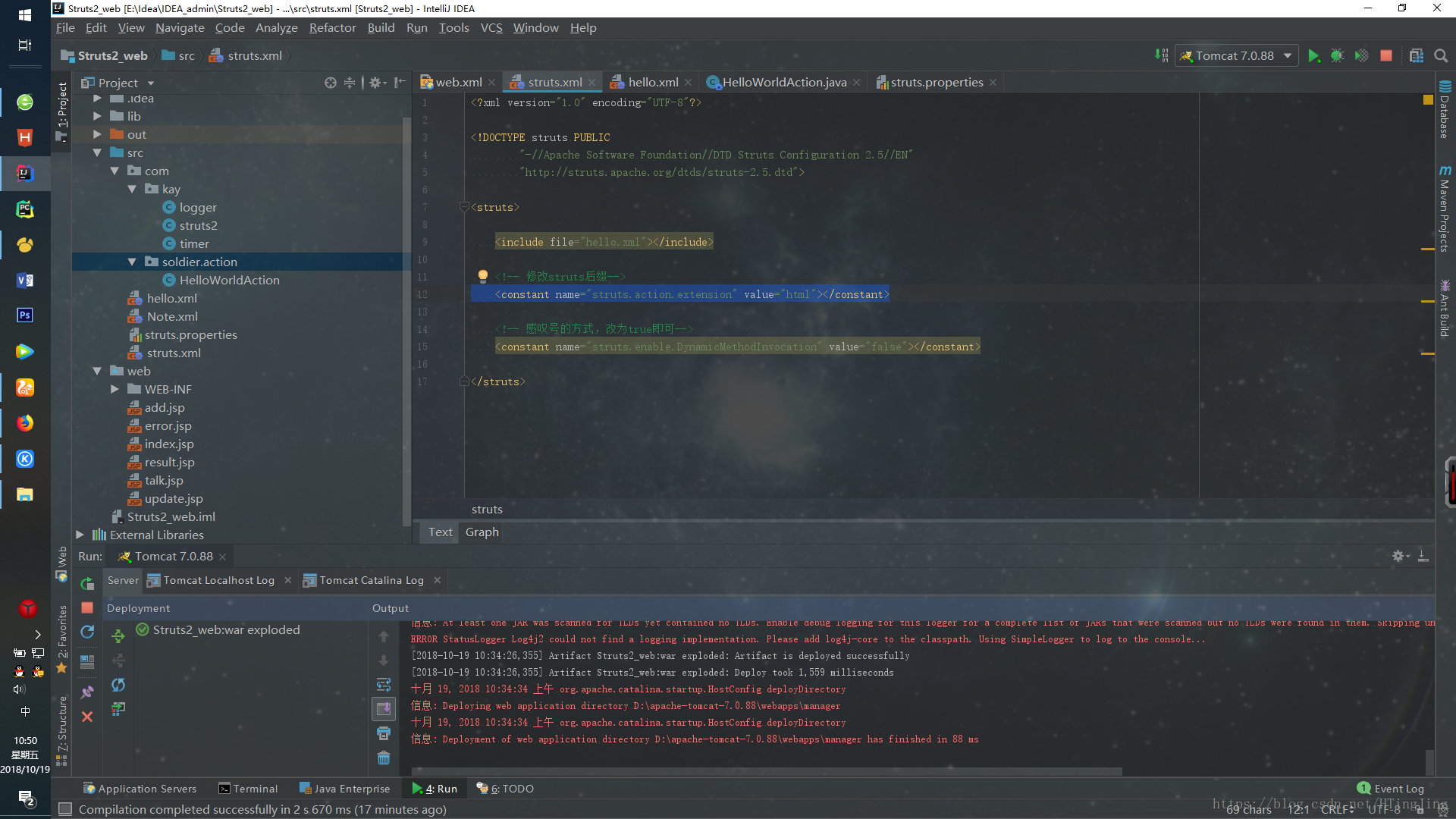Open the Terminal tool window

[249, 789]
